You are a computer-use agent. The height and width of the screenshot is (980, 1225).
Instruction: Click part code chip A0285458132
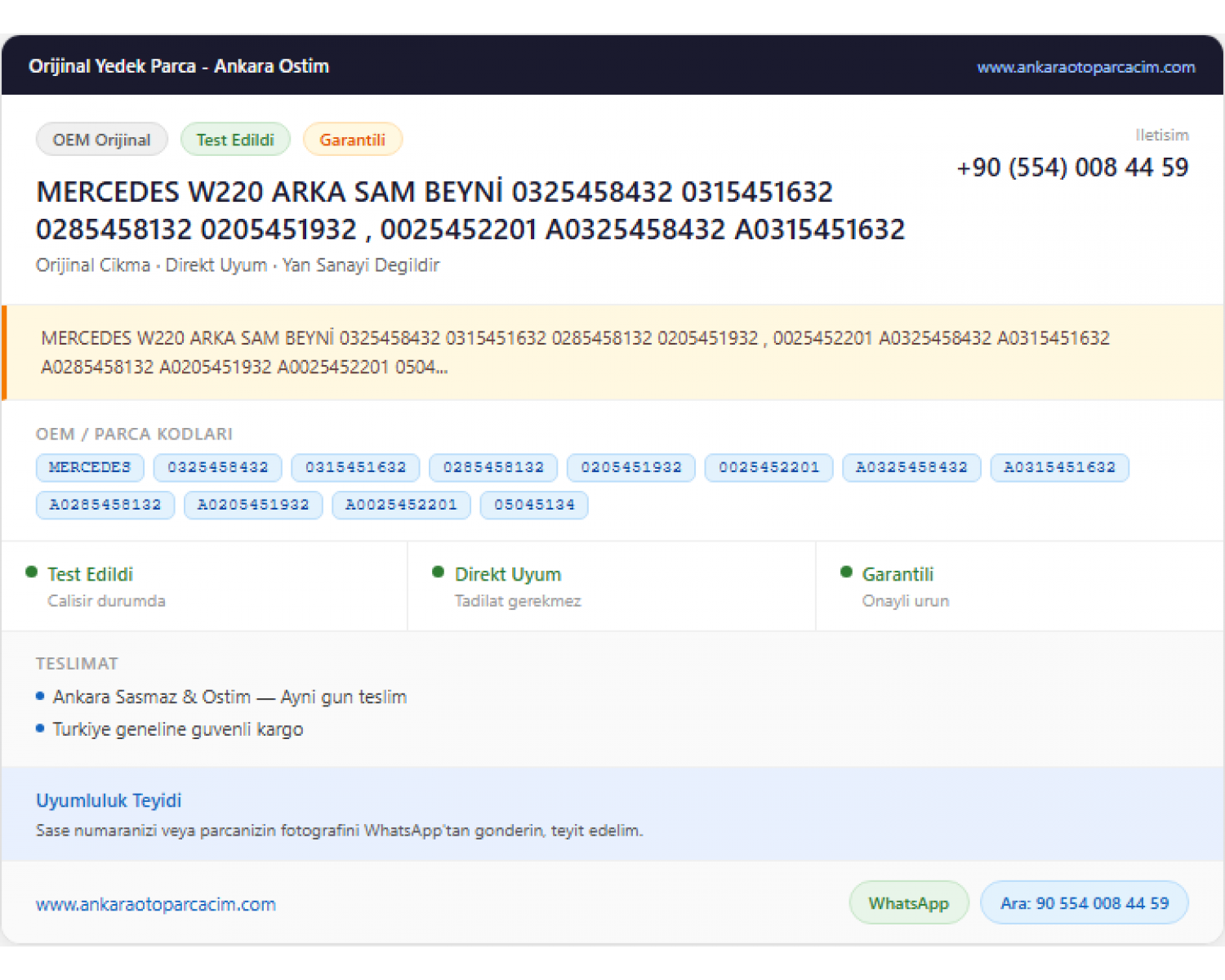click(x=105, y=505)
